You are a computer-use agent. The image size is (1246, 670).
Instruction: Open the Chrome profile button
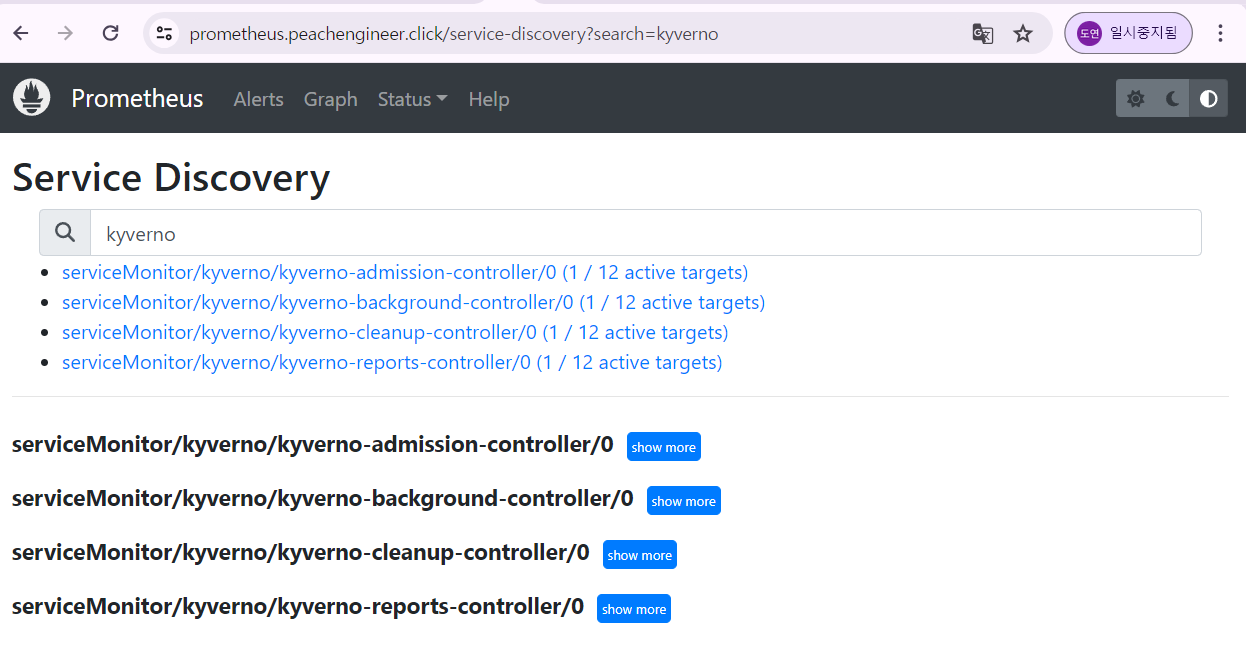pyautogui.click(x=1128, y=33)
